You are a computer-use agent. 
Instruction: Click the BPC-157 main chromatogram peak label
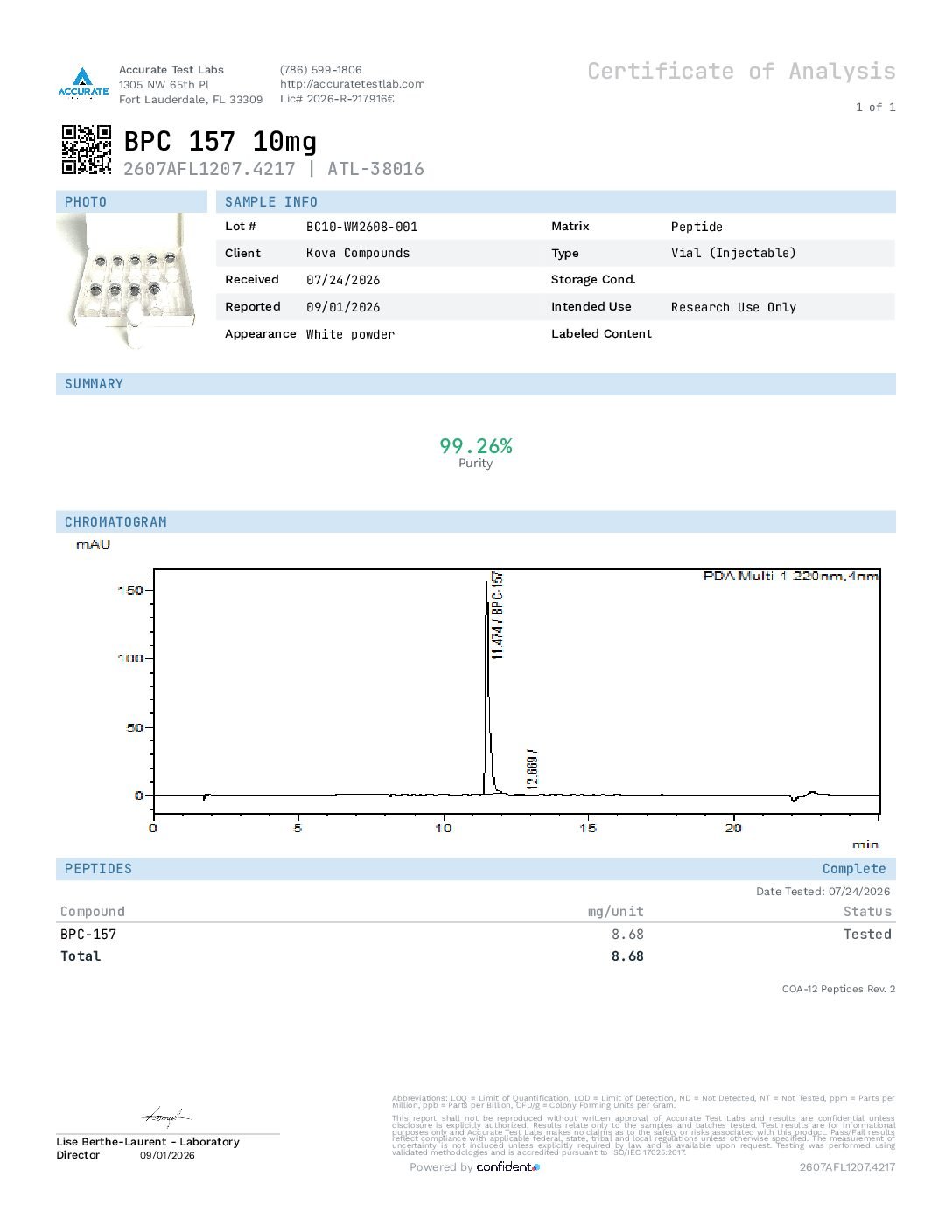point(497,615)
